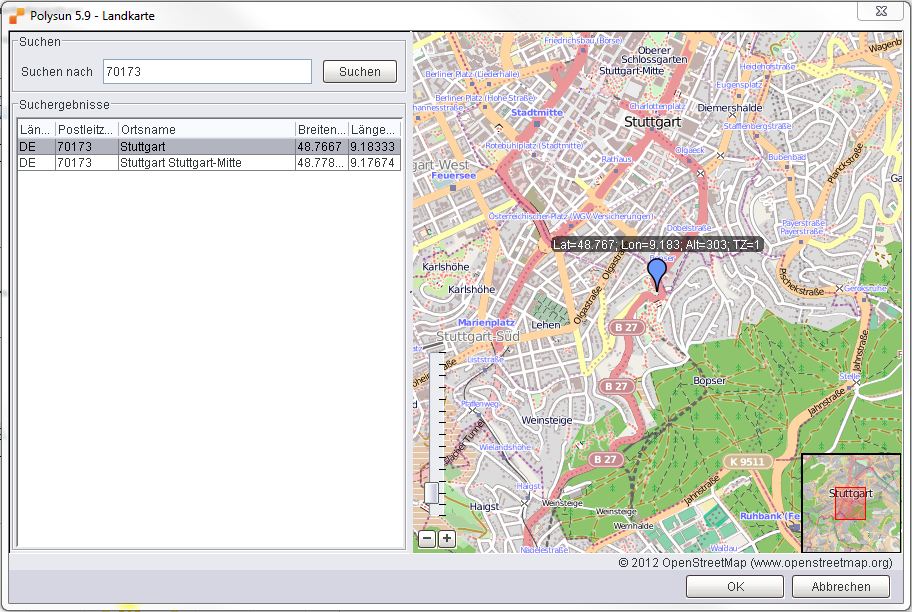Image resolution: width=912 pixels, height=612 pixels.
Task: Click the Lat/Lon coordinate tooltip label
Action: pyautogui.click(x=657, y=244)
